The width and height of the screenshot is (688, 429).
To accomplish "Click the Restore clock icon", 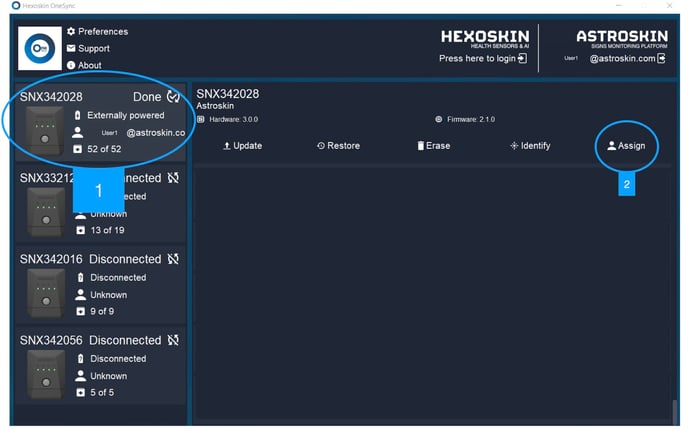I will click(321, 146).
